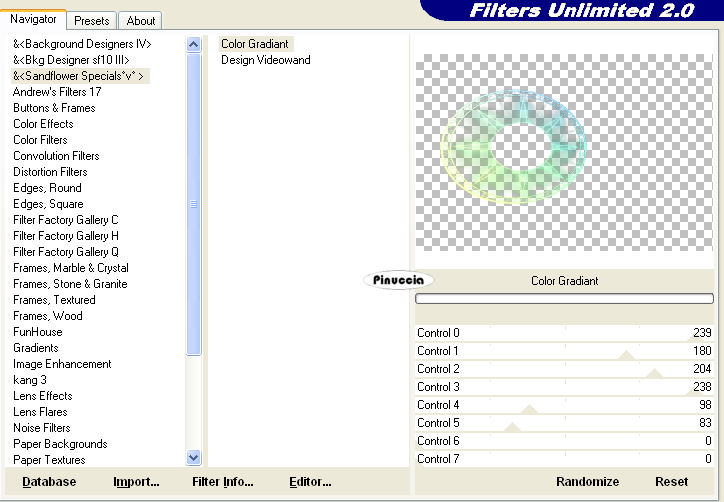
Task: Open the Editor... button
Action: pos(310,482)
